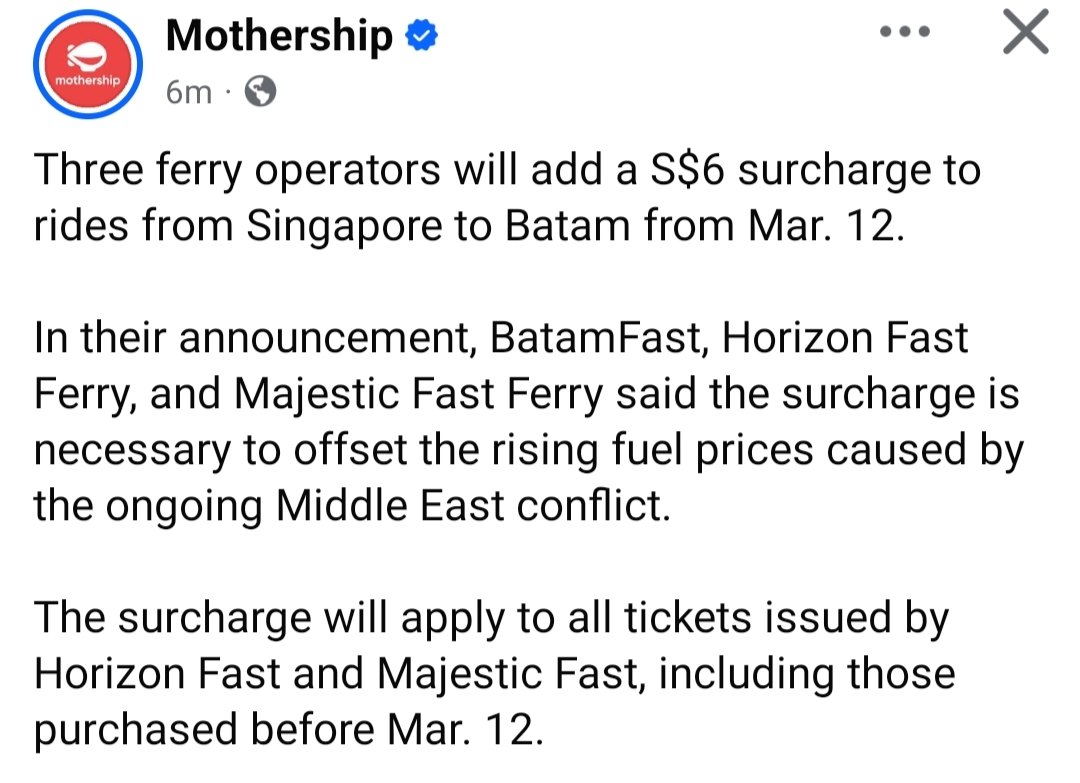Click 'Majestic Fast Ferry' in the second paragraph
The width and height of the screenshot is (1080, 783).
pos(418,395)
